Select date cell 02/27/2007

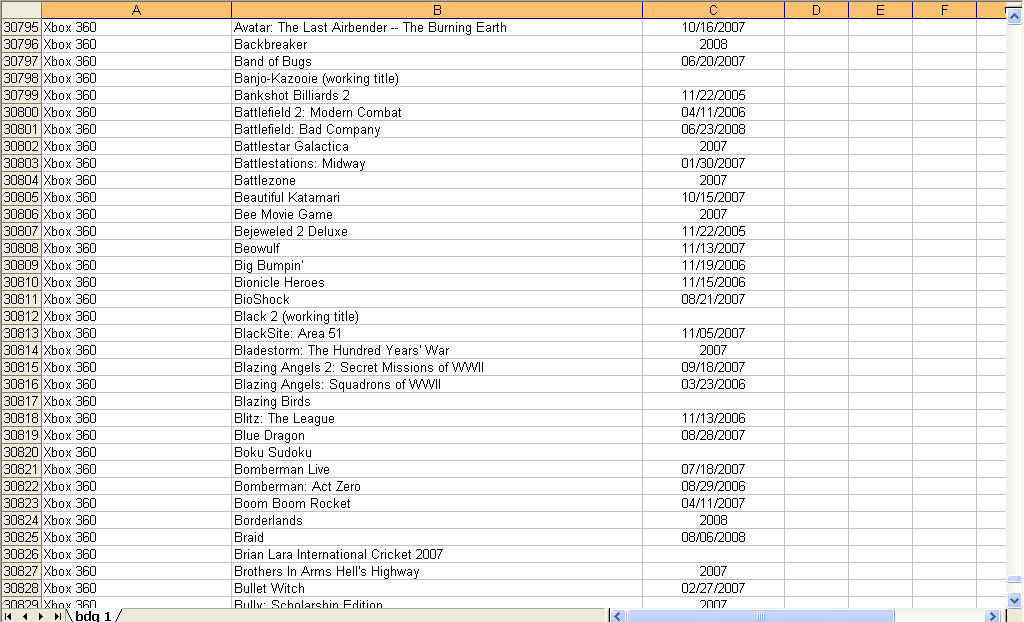713,588
